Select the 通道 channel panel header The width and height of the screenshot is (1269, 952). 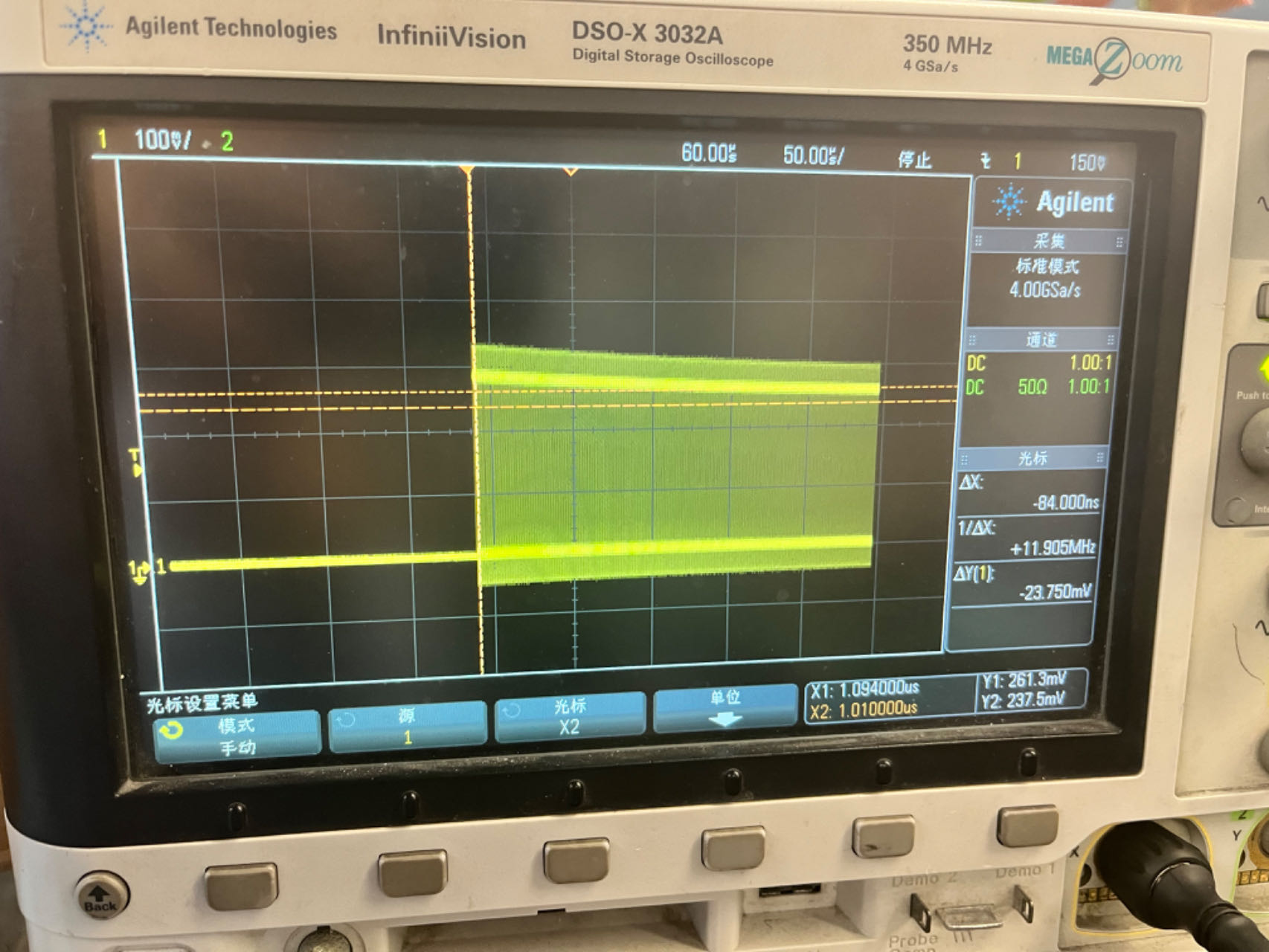1041,340
